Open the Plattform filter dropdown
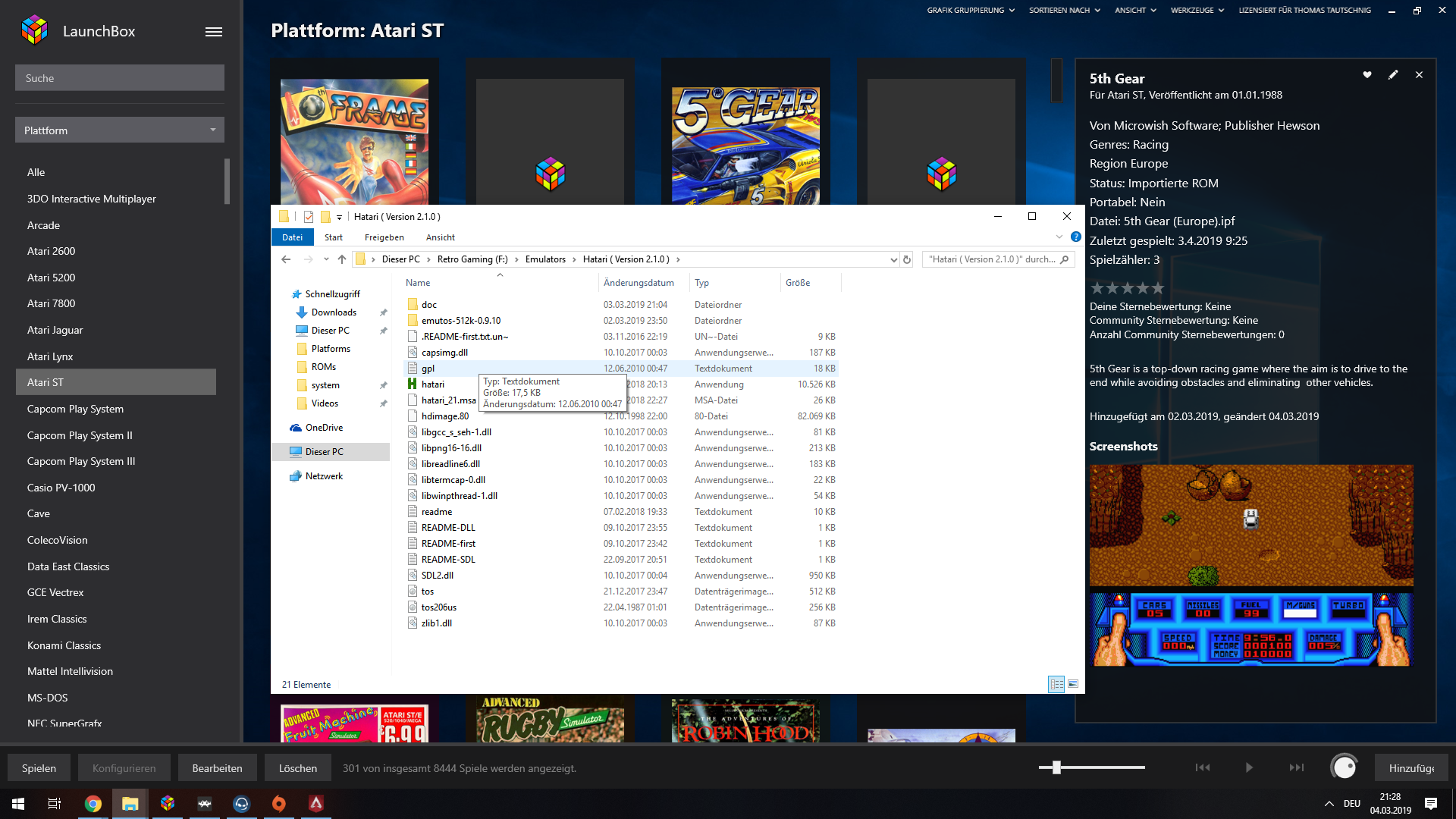 [x=120, y=130]
